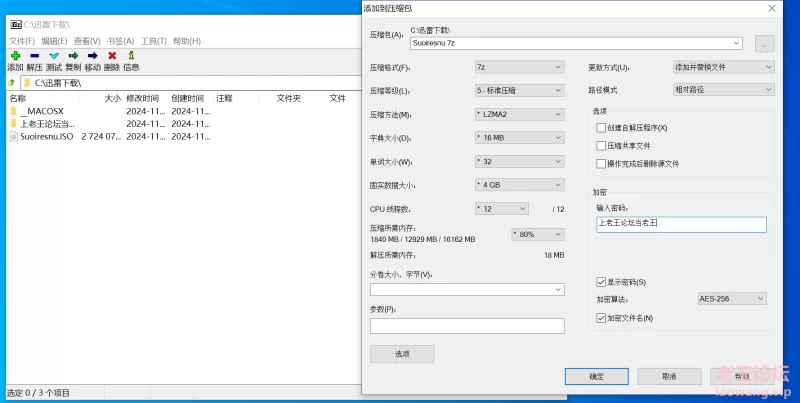800x403 pixels.
Task: Click the 选项 options button
Action: (x=402, y=354)
